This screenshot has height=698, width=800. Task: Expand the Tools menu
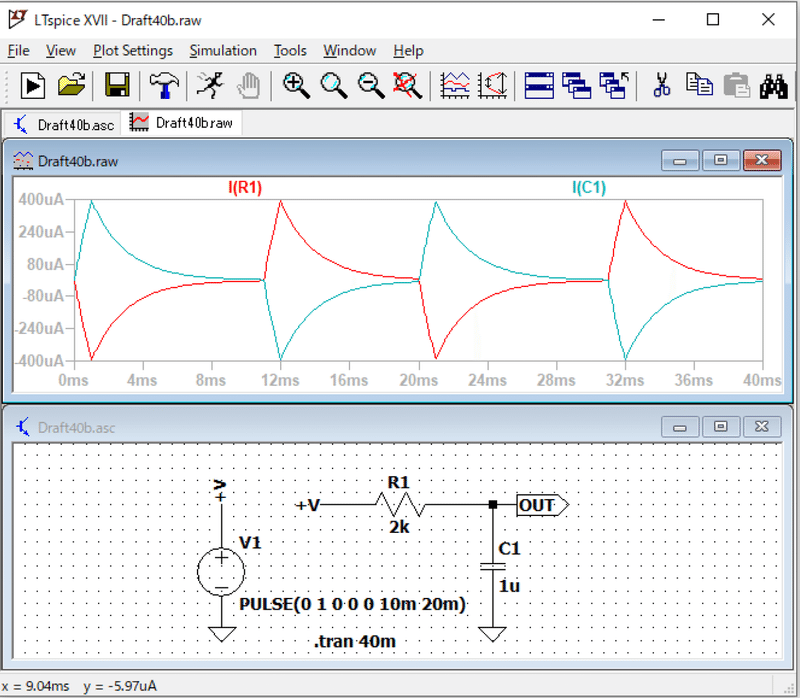tap(290, 50)
